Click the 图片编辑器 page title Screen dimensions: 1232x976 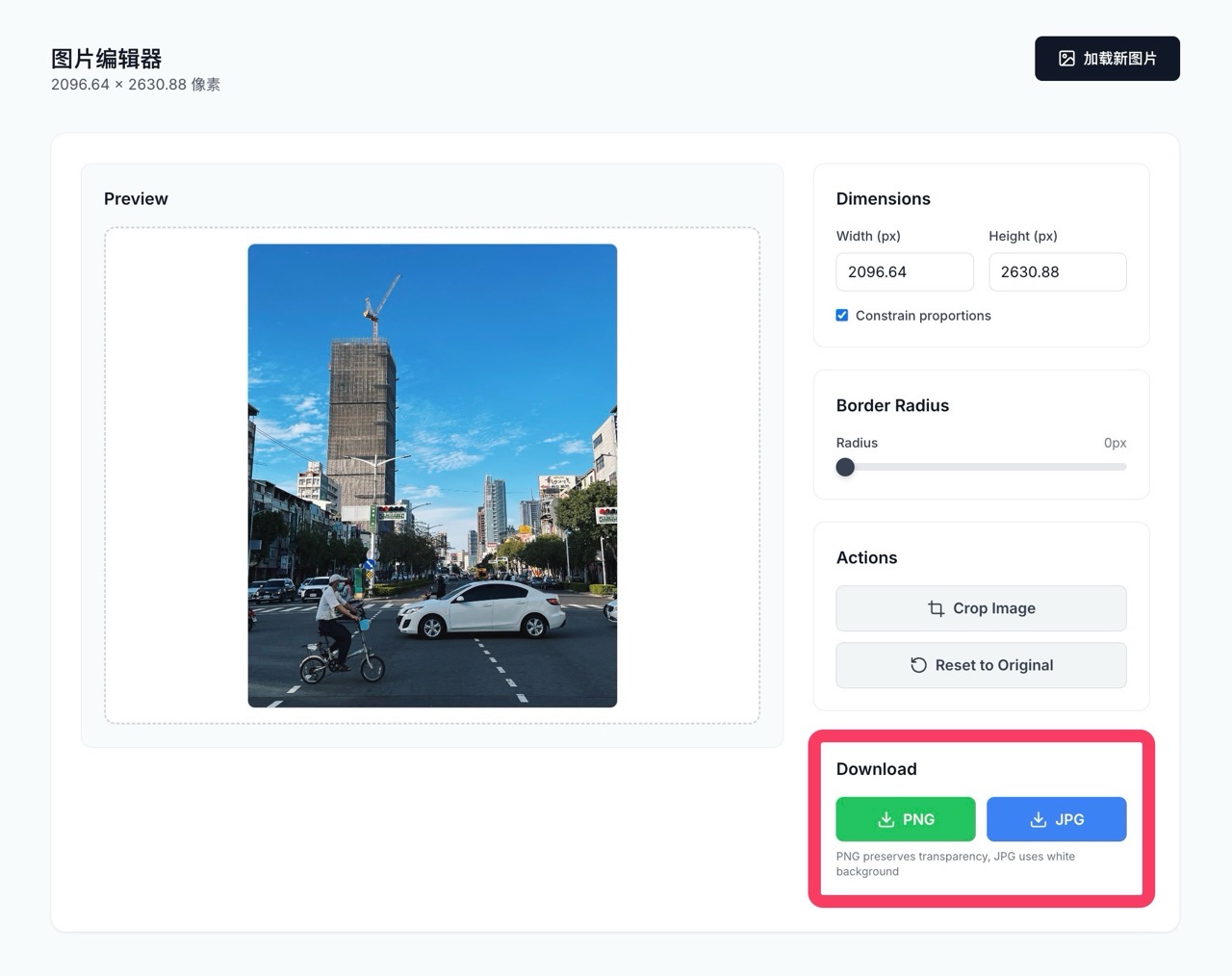pyautogui.click(x=107, y=59)
